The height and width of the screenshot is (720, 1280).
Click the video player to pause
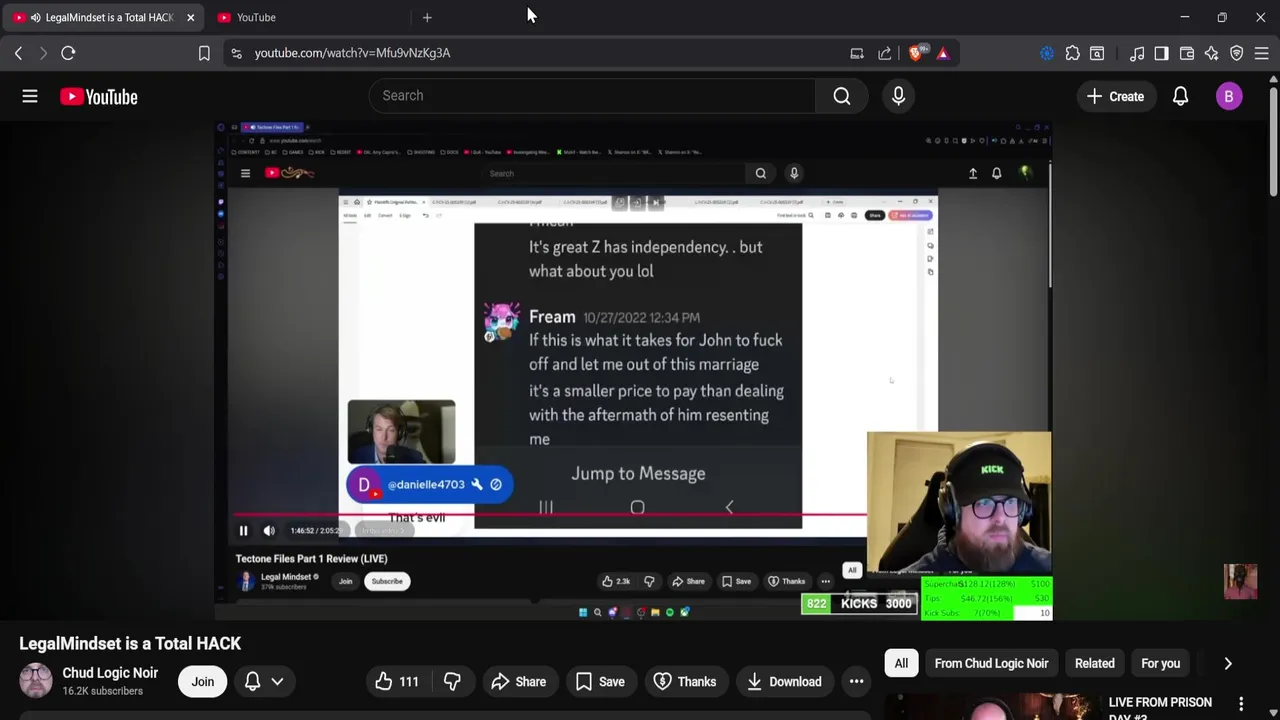[633, 370]
